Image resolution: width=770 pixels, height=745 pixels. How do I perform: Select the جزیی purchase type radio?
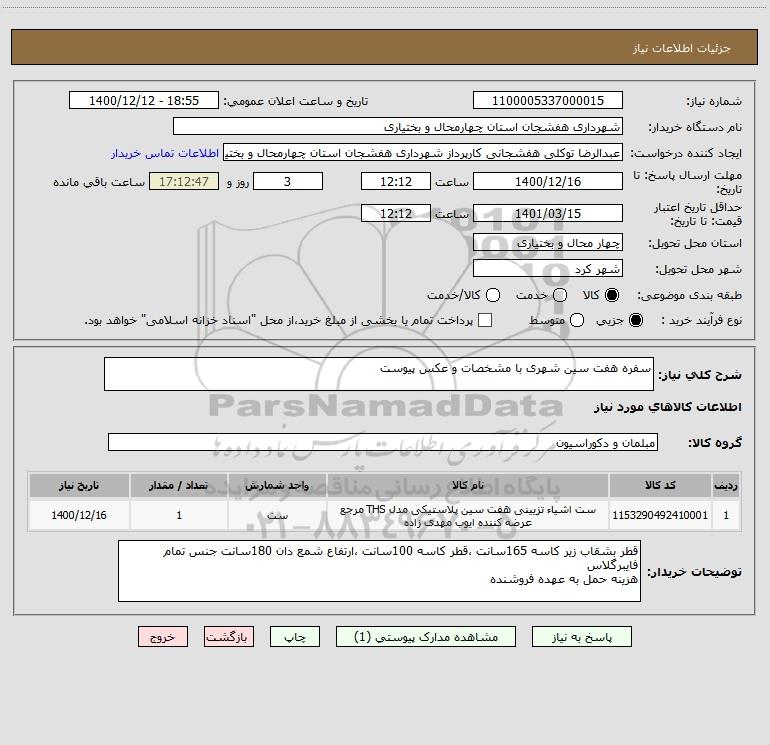(635, 320)
